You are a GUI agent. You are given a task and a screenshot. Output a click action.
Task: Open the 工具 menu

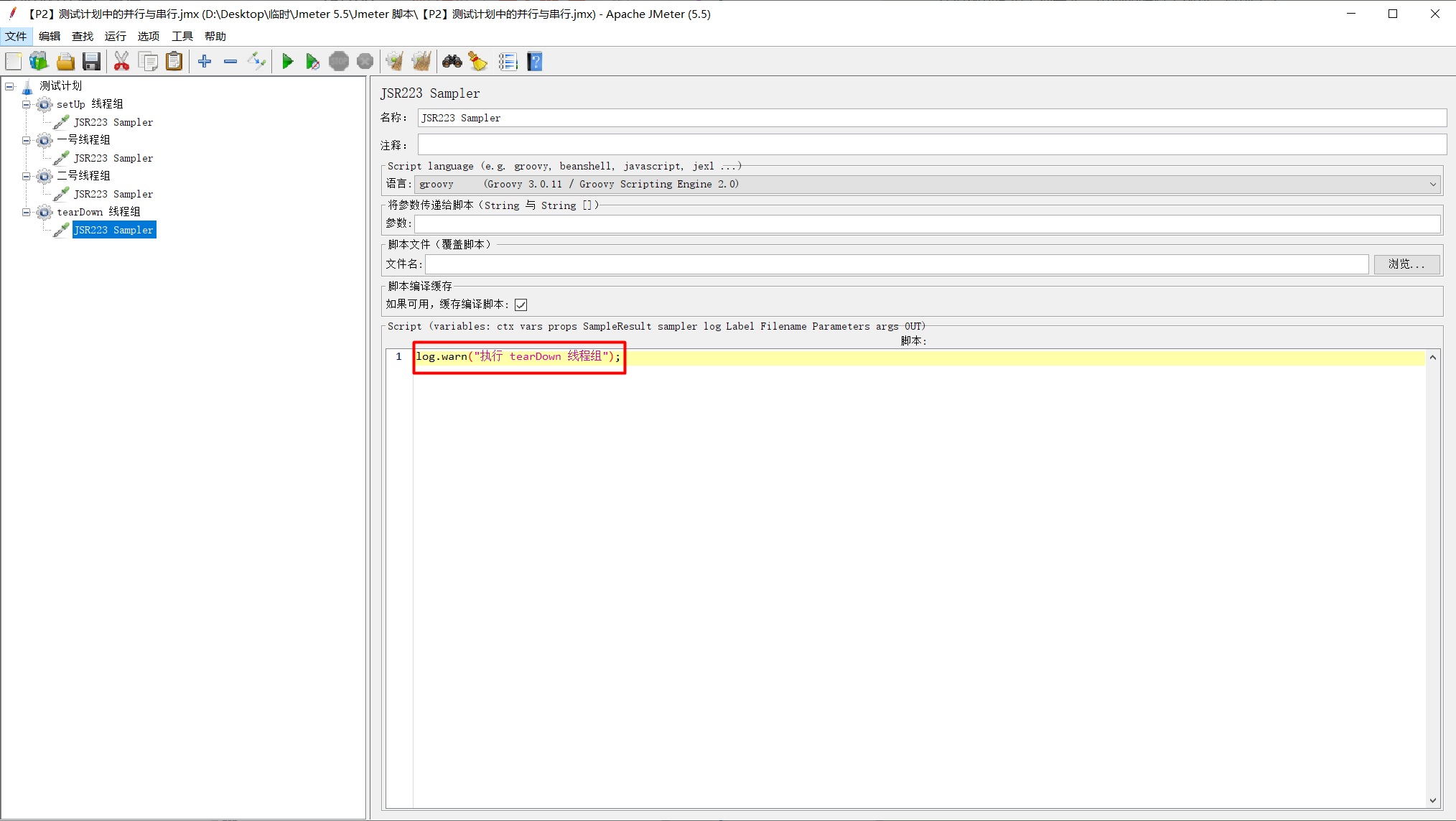(x=182, y=37)
